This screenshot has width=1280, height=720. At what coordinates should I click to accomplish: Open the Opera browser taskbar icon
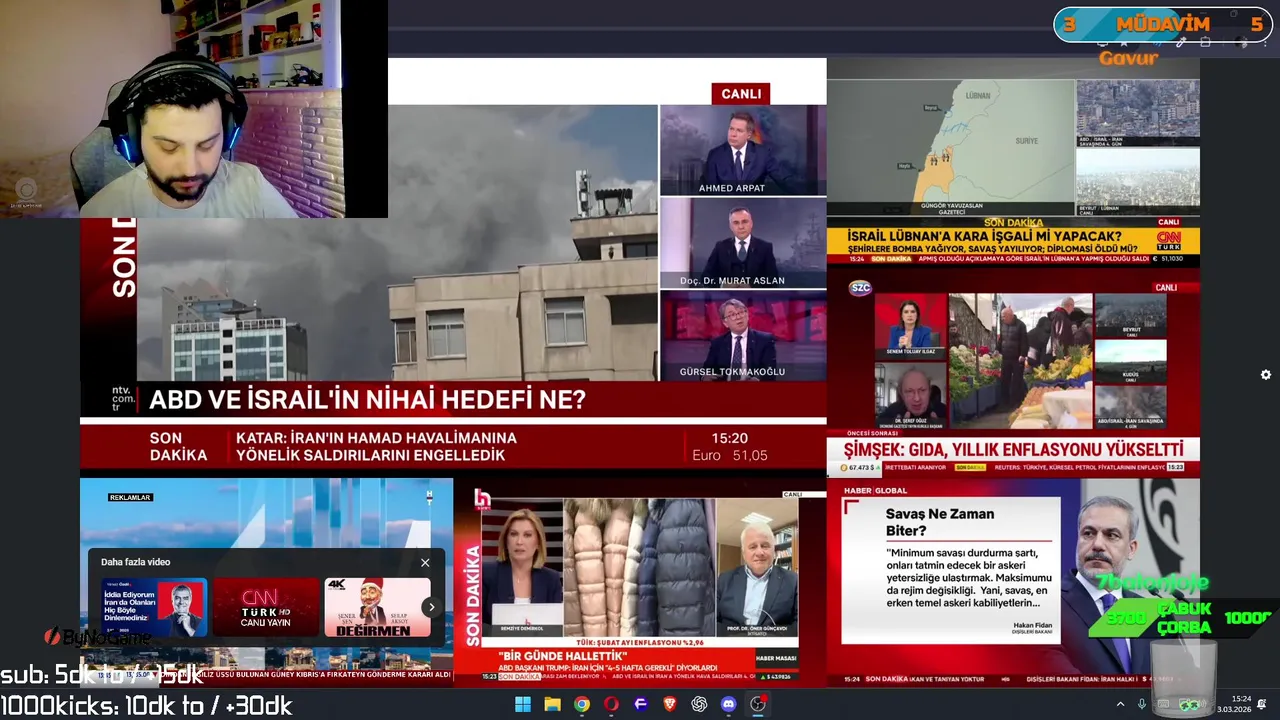click(x=611, y=704)
